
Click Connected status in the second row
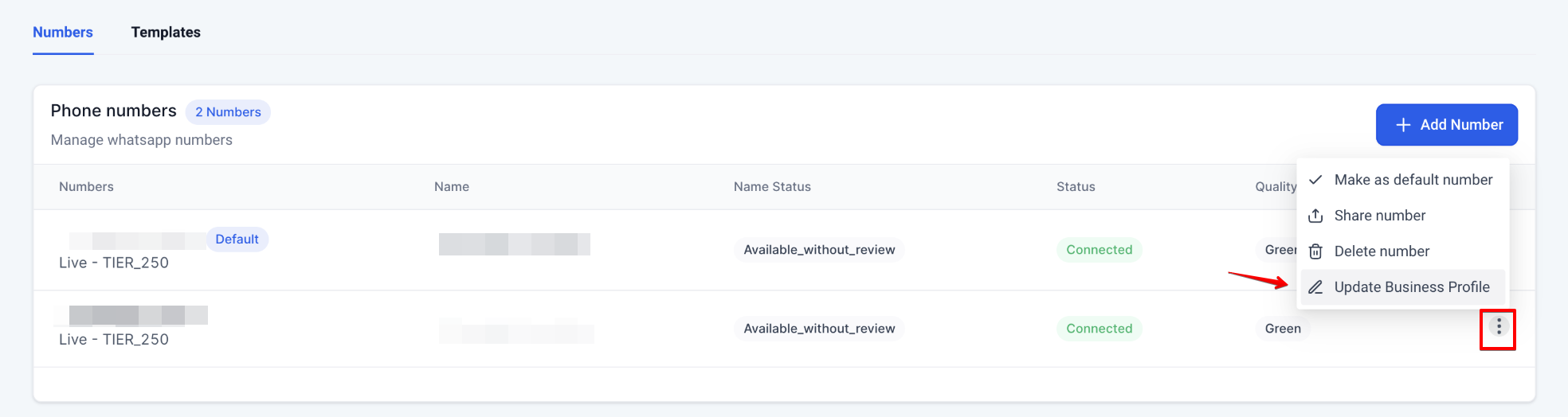1099,329
